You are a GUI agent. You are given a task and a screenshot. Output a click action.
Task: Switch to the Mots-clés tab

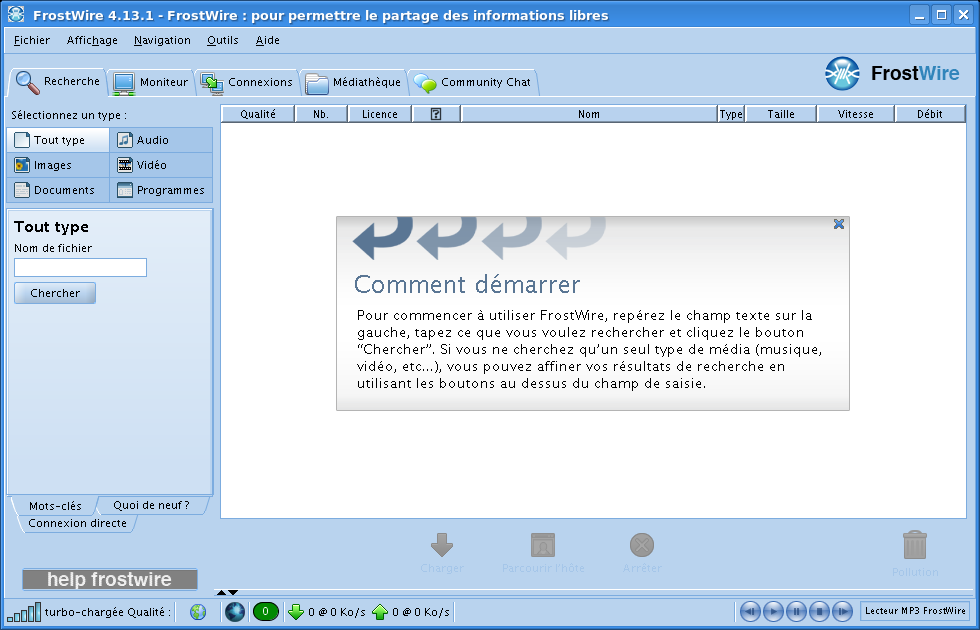[55, 506]
